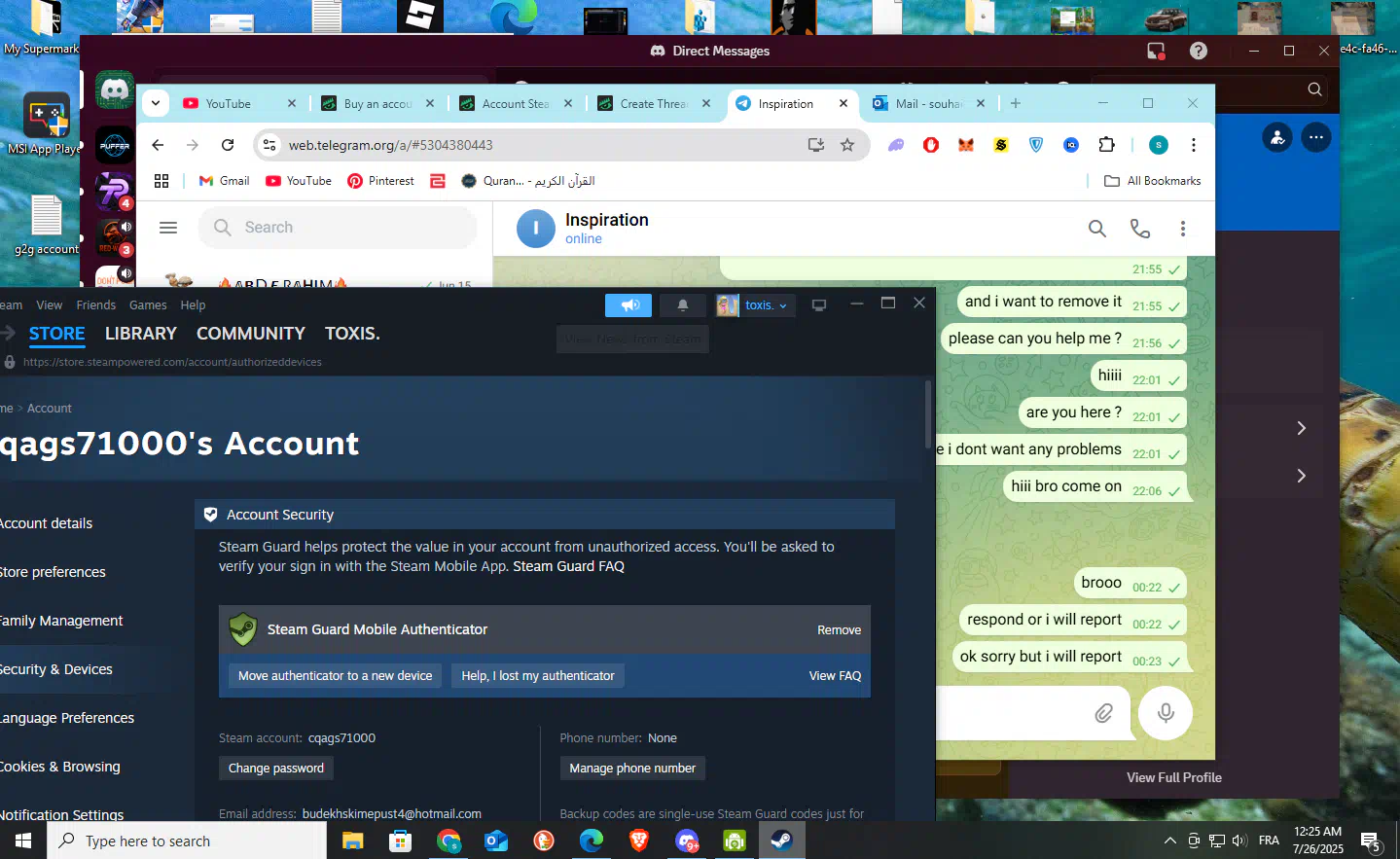The height and width of the screenshot is (859, 1400).
Task: Click View Full Profile in Discord
Action: pos(1174,777)
